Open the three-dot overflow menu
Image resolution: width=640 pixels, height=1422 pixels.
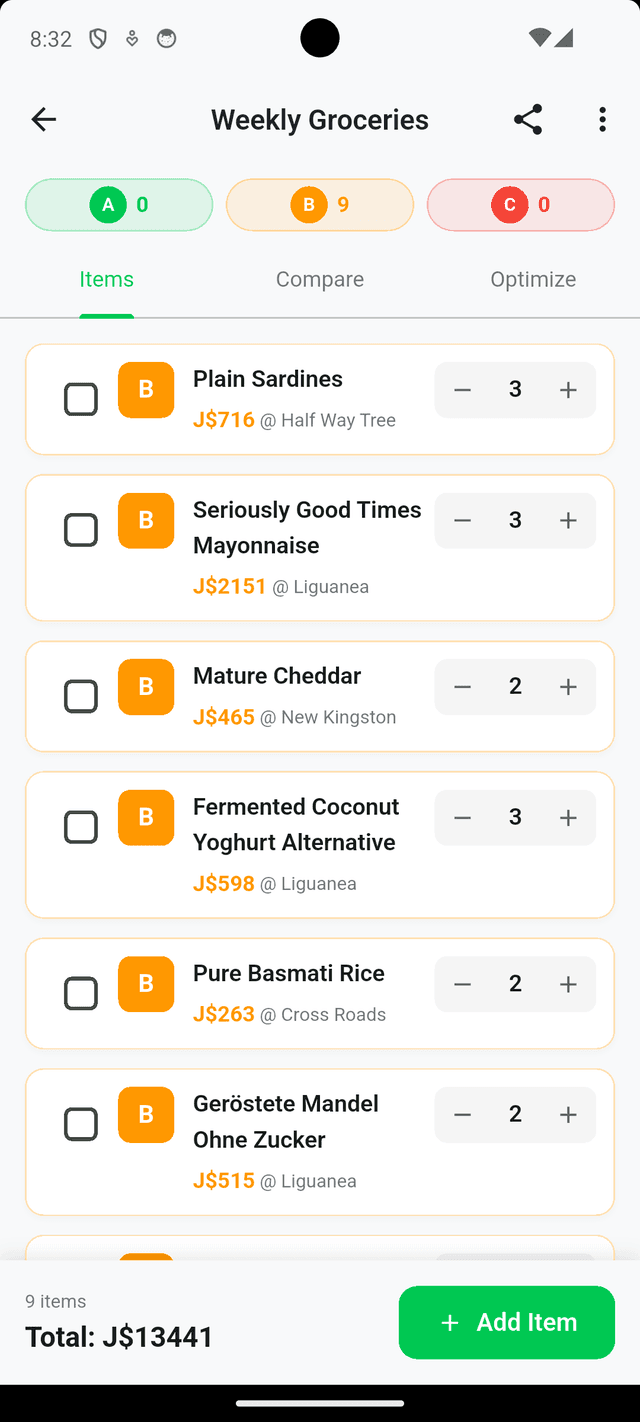coord(602,120)
